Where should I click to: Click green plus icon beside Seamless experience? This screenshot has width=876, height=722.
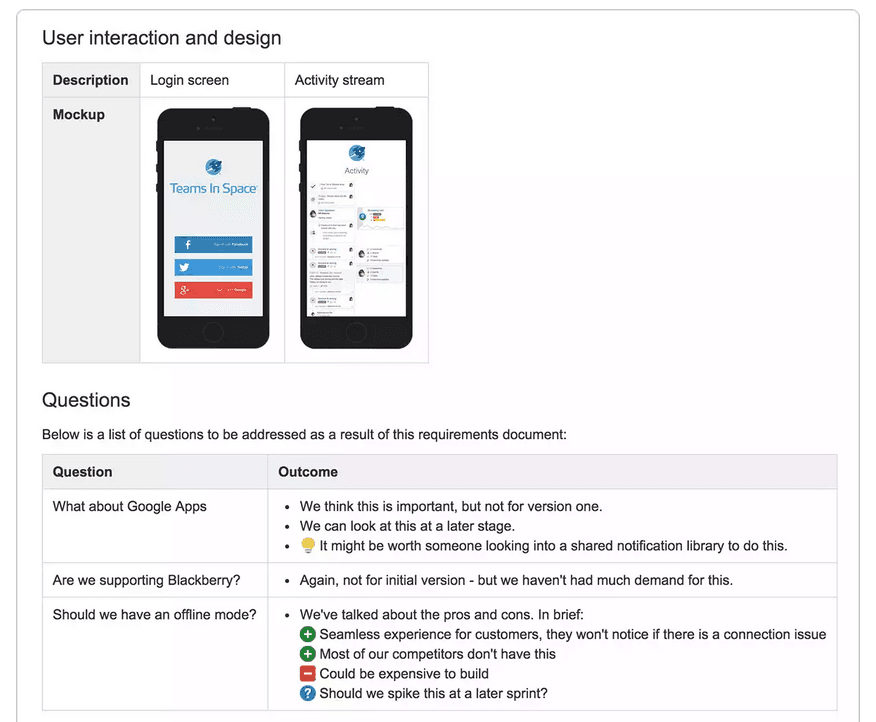tap(308, 634)
